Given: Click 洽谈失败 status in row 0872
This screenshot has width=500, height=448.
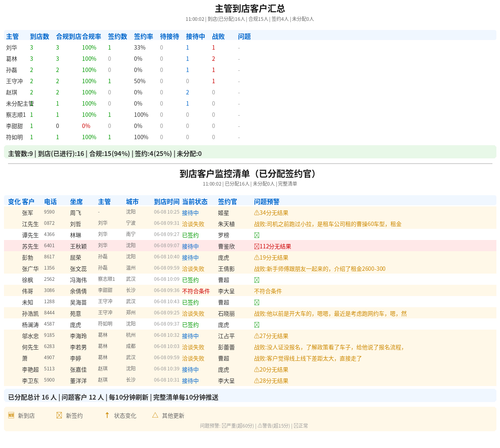Looking at the screenshot, I should [x=193, y=224].
